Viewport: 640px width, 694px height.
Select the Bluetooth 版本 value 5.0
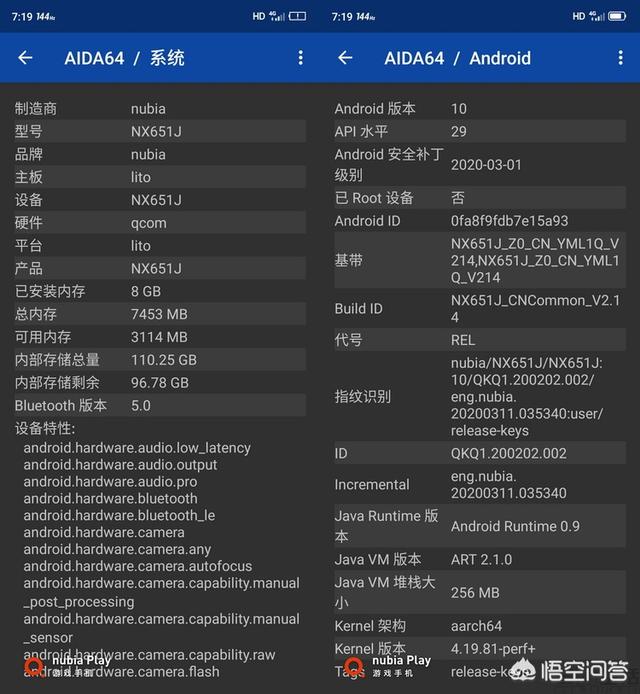point(141,405)
